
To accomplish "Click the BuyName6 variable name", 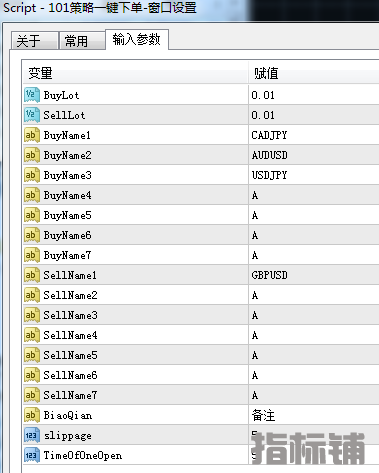I will click(67, 235).
